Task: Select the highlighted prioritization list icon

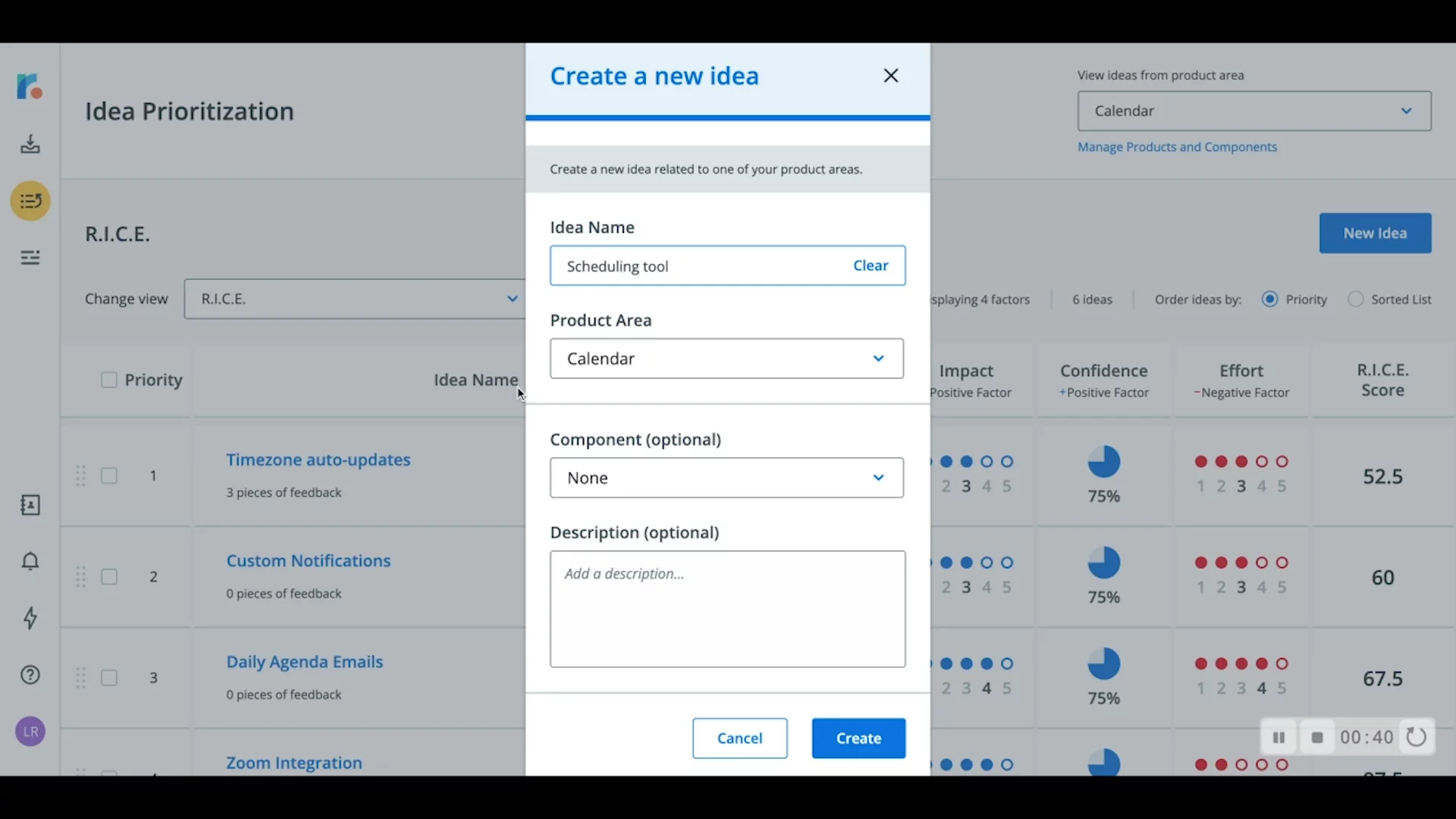Action: pyautogui.click(x=30, y=202)
